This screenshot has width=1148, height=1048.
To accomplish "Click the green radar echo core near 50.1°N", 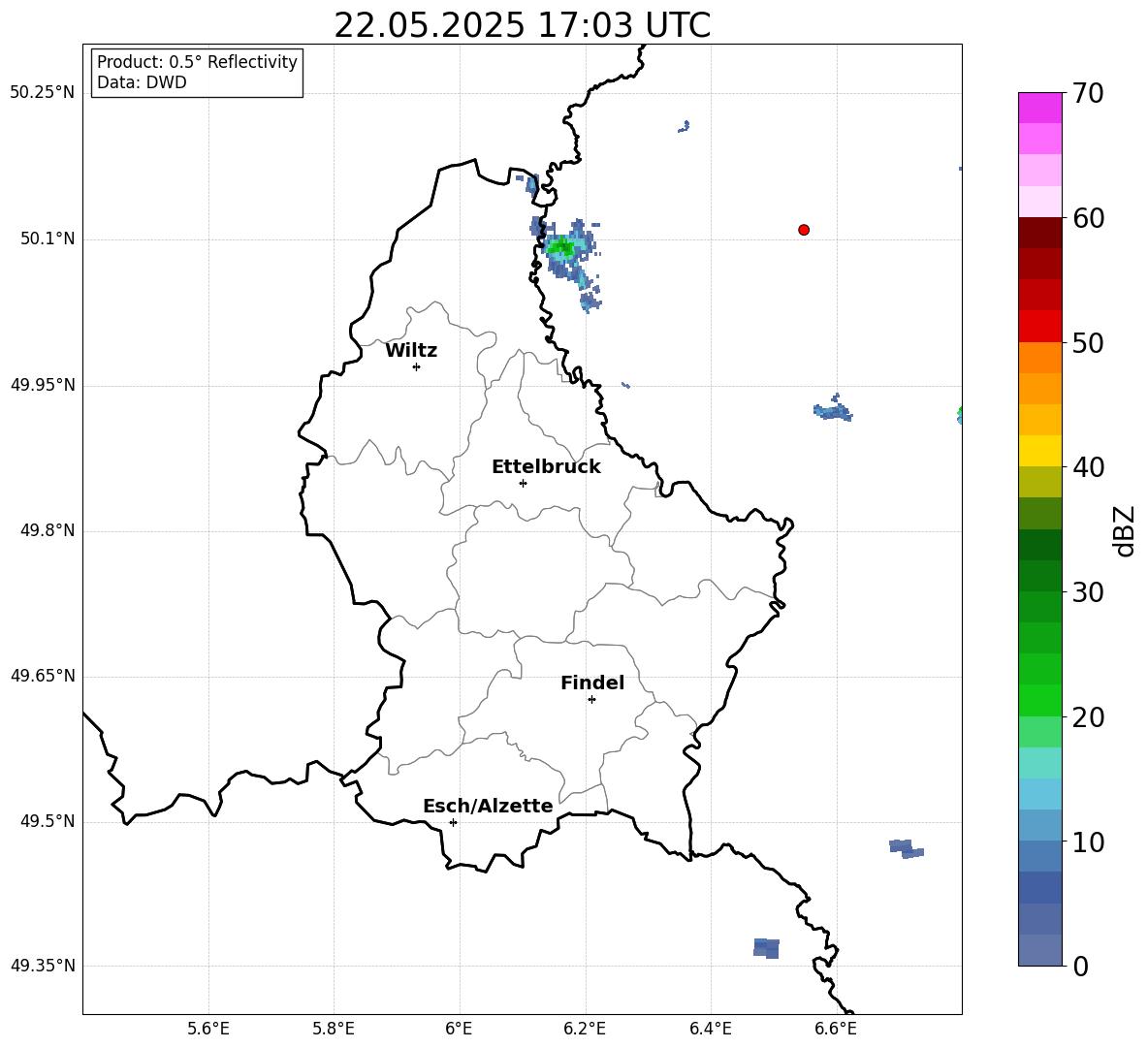I will 561,248.
